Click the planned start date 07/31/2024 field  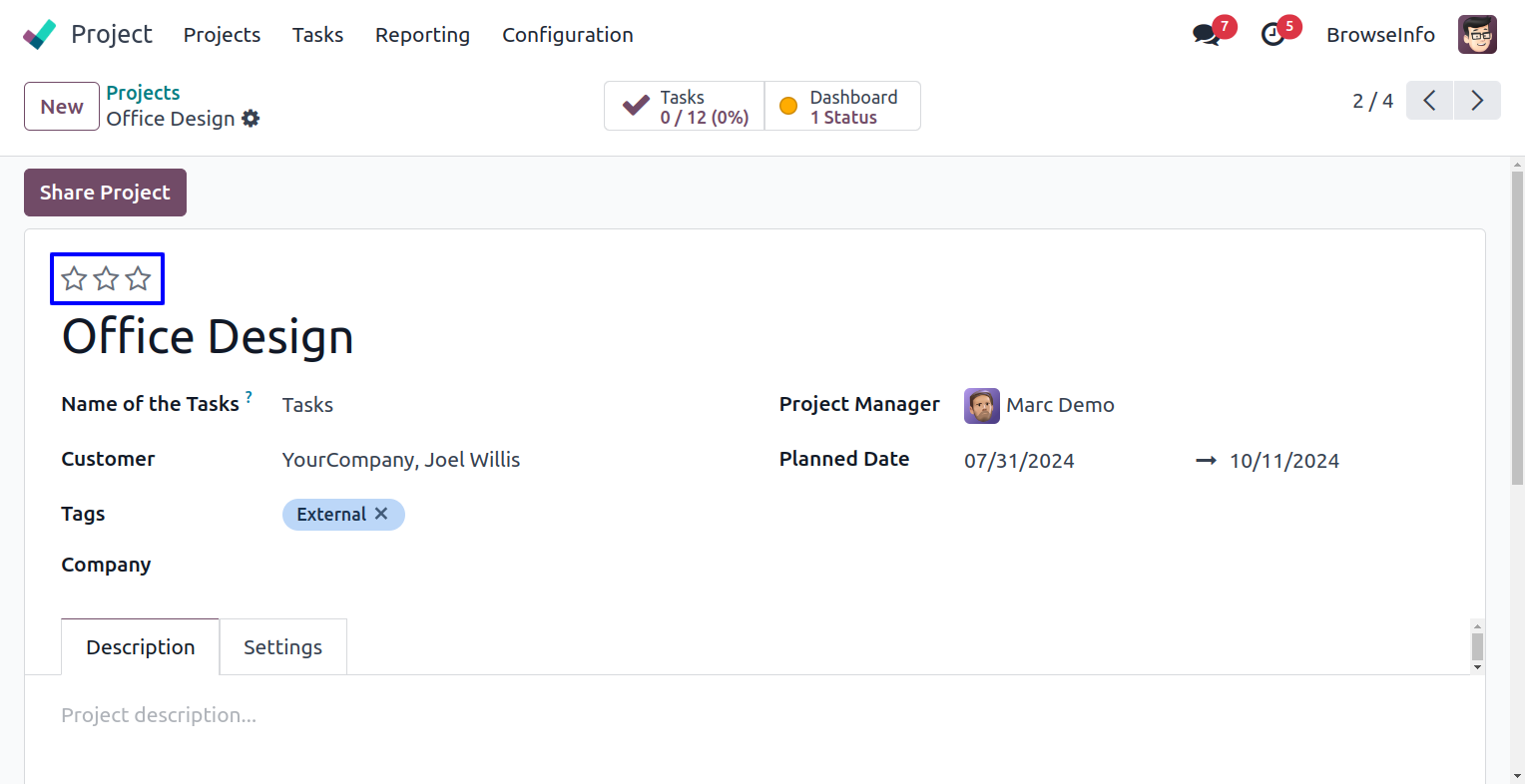pos(1019,461)
